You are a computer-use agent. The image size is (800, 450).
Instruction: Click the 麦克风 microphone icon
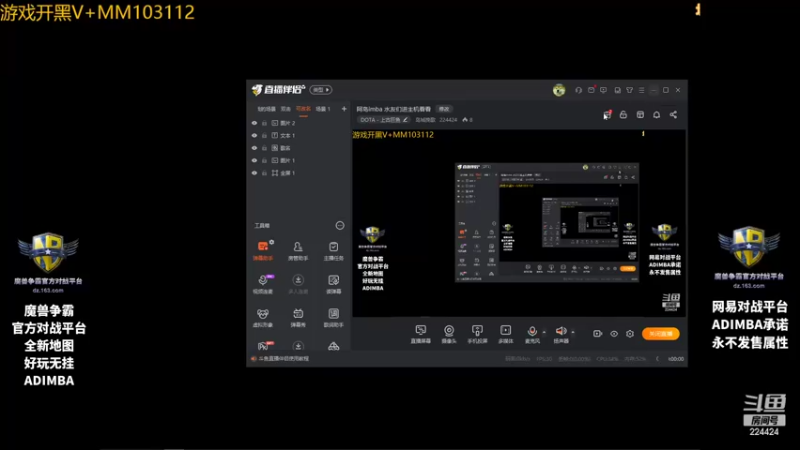pyautogui.click(x=532, y=331)
